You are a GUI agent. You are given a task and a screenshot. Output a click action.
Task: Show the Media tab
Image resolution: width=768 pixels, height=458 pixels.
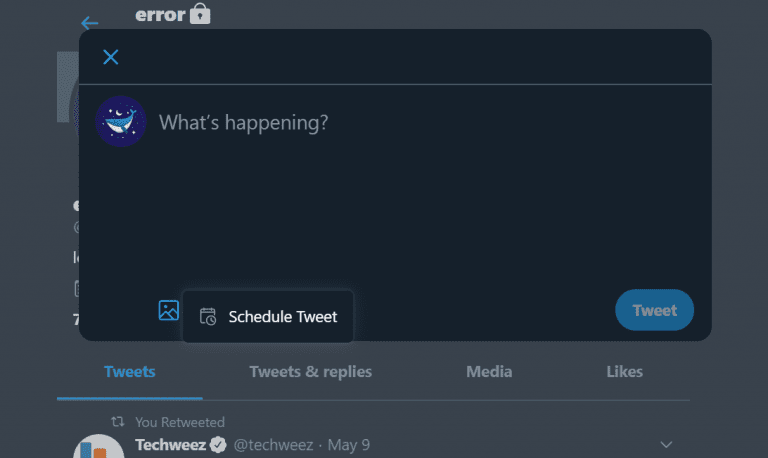pyautogui.click(x=489, y=372)
